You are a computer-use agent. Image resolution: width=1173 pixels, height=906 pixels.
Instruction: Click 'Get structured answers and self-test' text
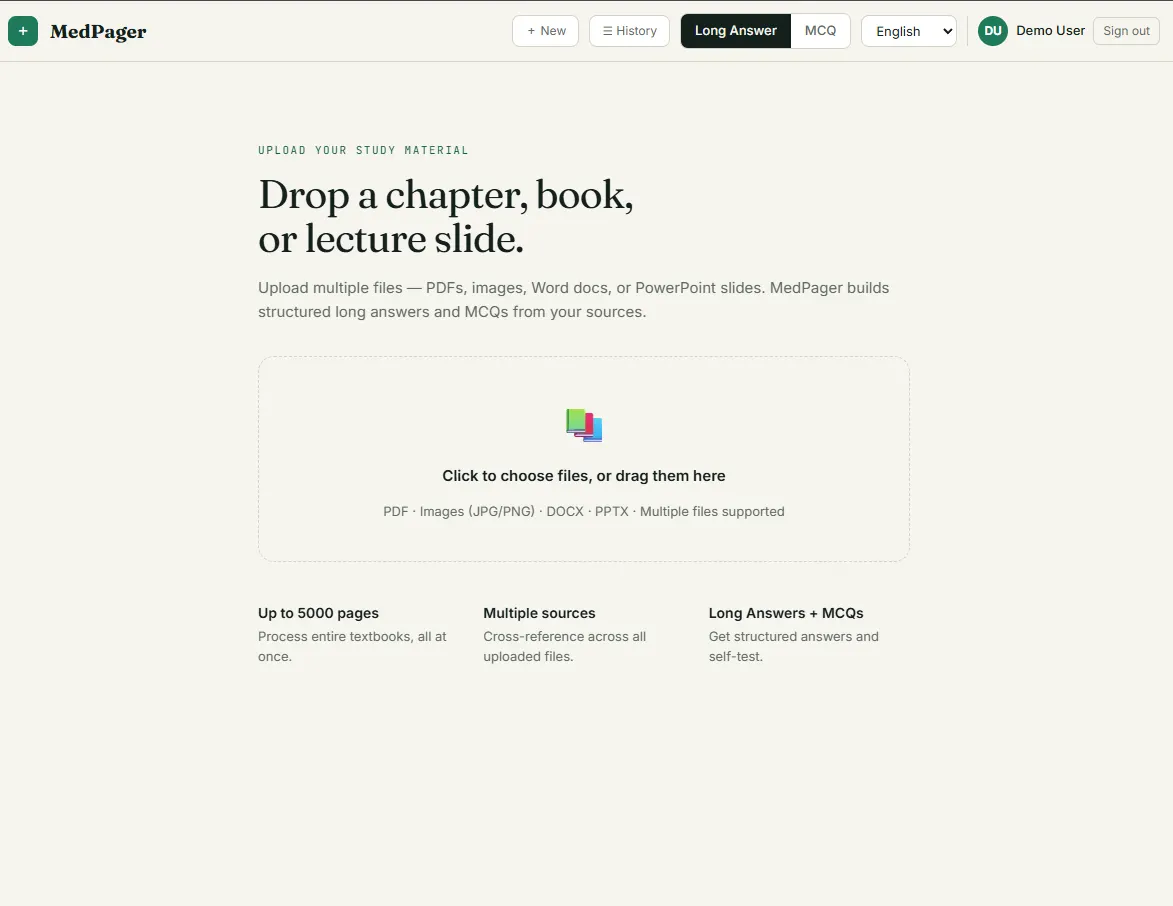pyautogui.click(x=794, y=646)
